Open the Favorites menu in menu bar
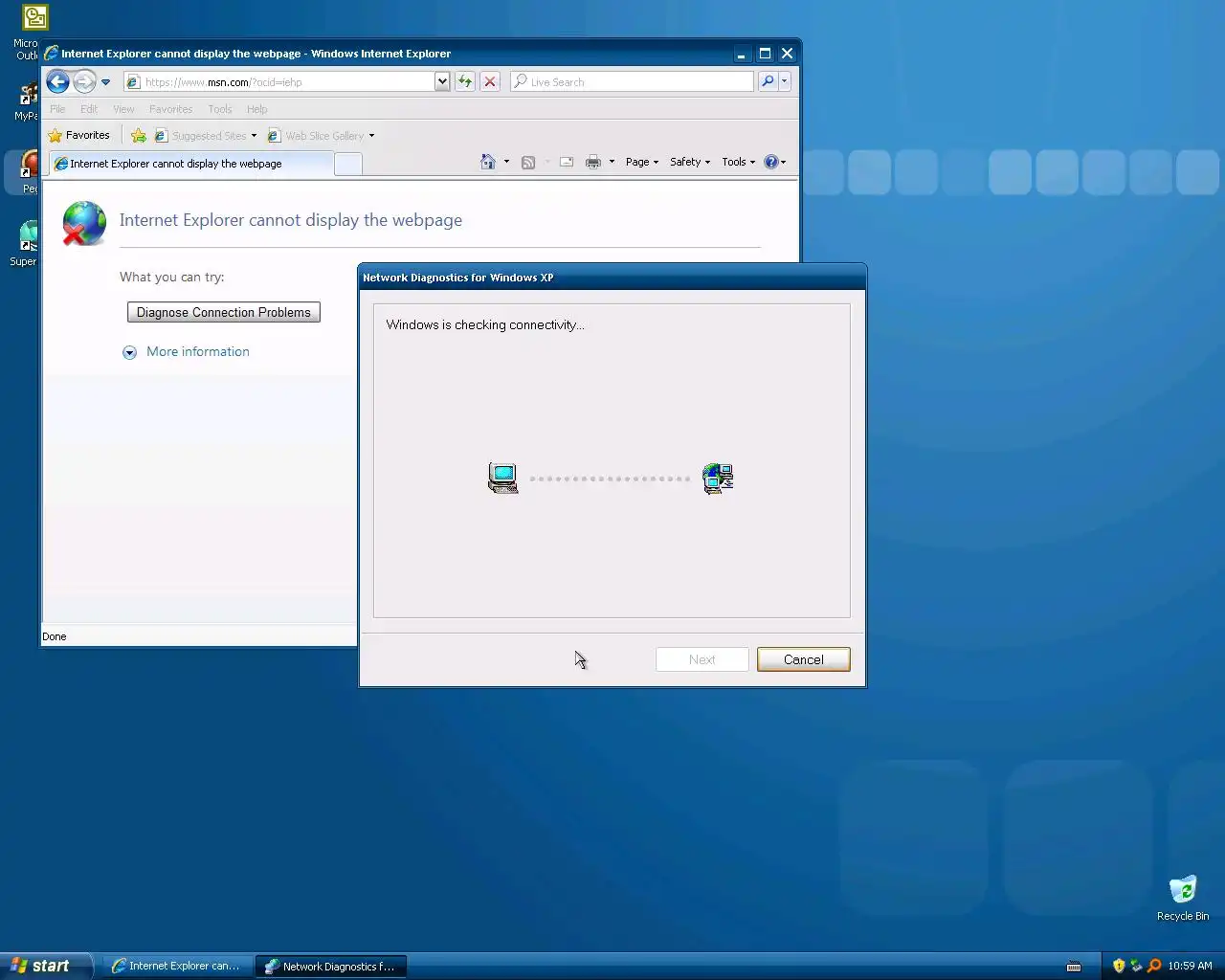 click(170, 109)
